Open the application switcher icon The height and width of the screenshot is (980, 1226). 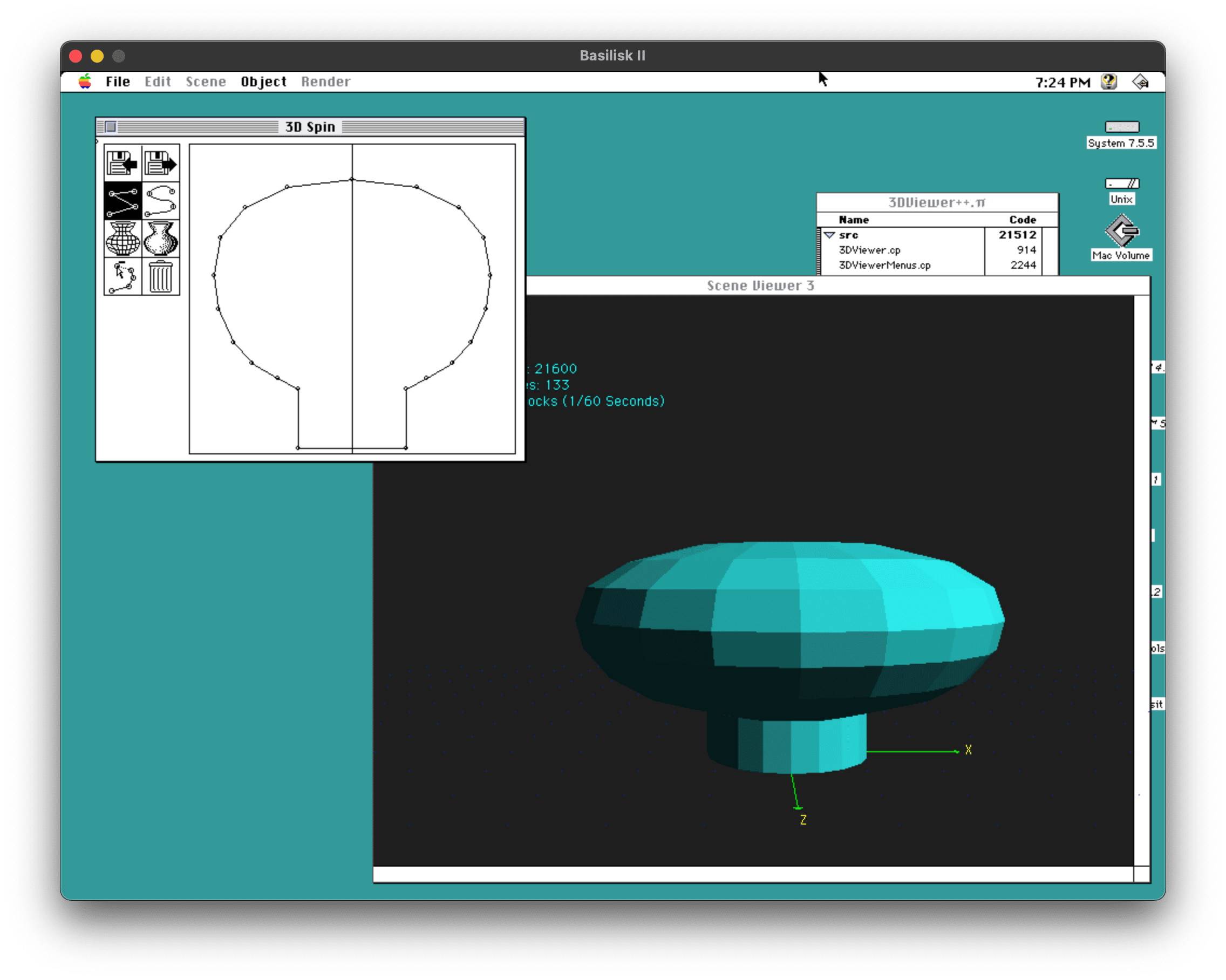point(1140,83)
